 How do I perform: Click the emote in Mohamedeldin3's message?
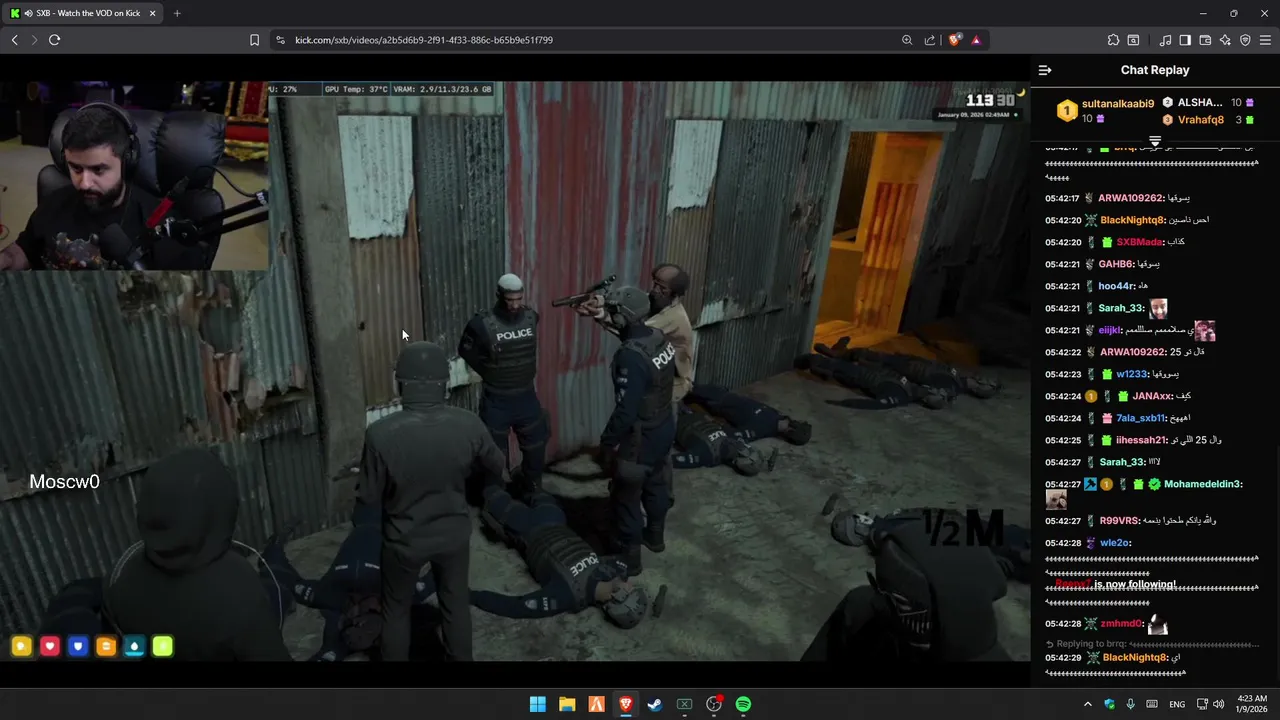(x=1056, y=500)
